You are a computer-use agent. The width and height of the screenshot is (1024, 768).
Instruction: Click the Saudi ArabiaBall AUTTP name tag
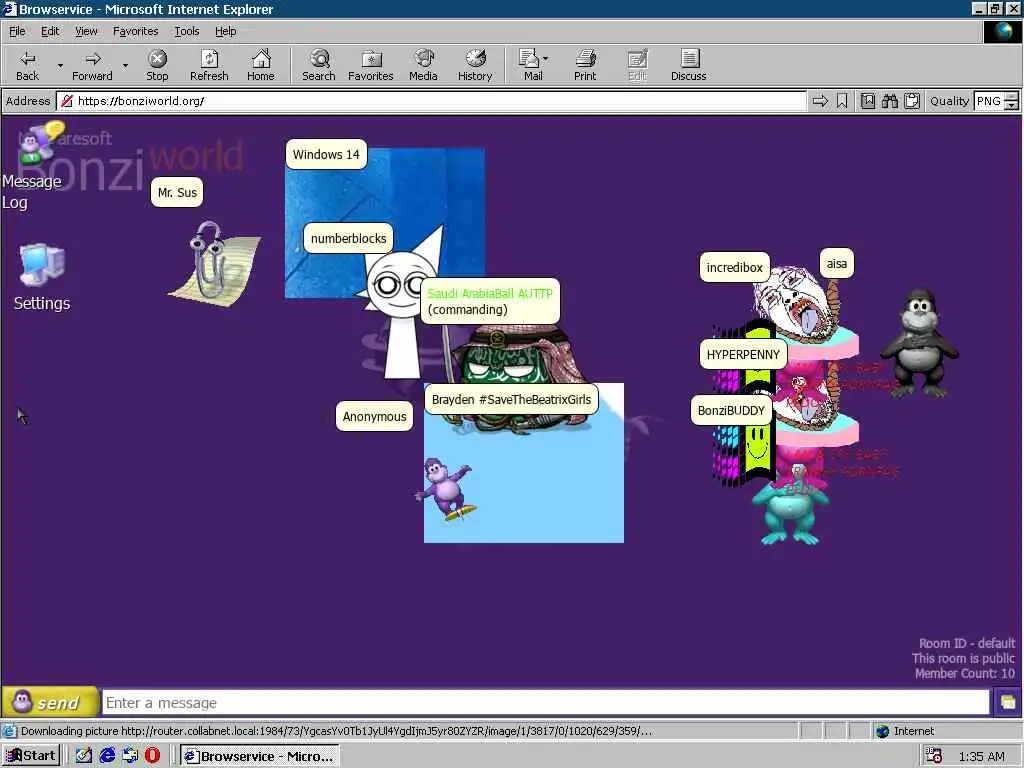click(x=490, y=301)
